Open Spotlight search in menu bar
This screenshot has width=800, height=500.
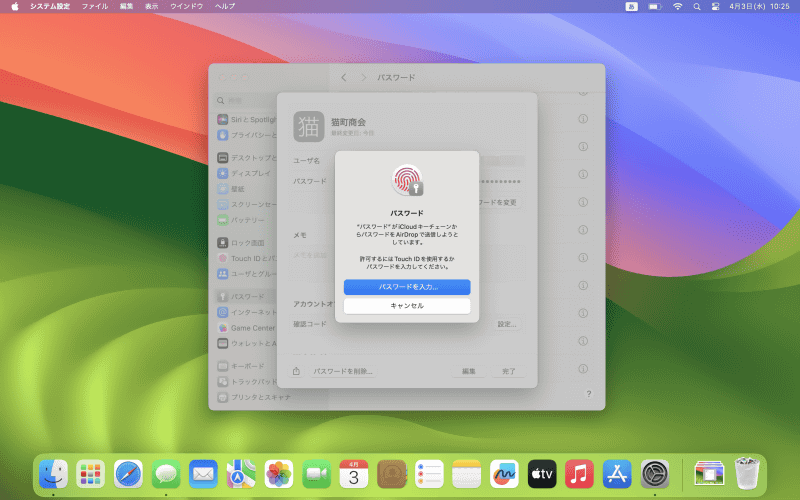pos(696,6)
